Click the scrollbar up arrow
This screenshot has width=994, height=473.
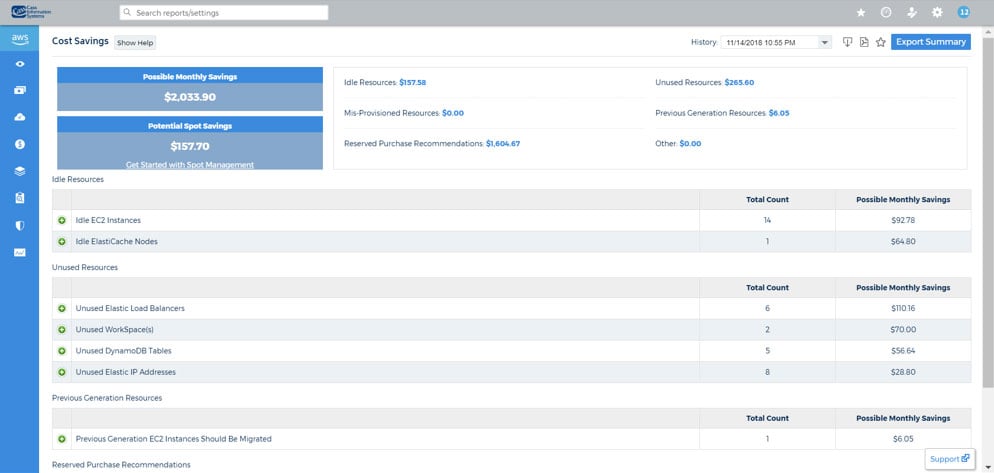pyautogui.click(x=988, y=30)
